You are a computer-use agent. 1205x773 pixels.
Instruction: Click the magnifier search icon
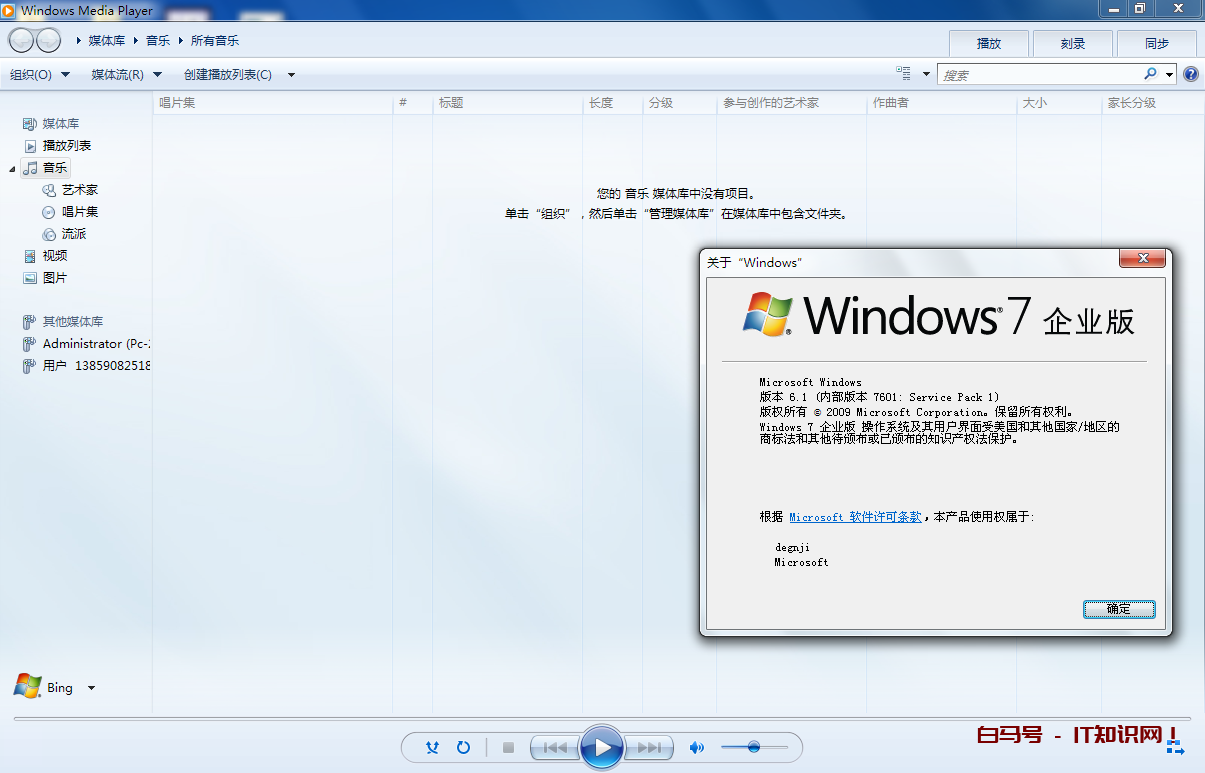tap(1150, 74)
